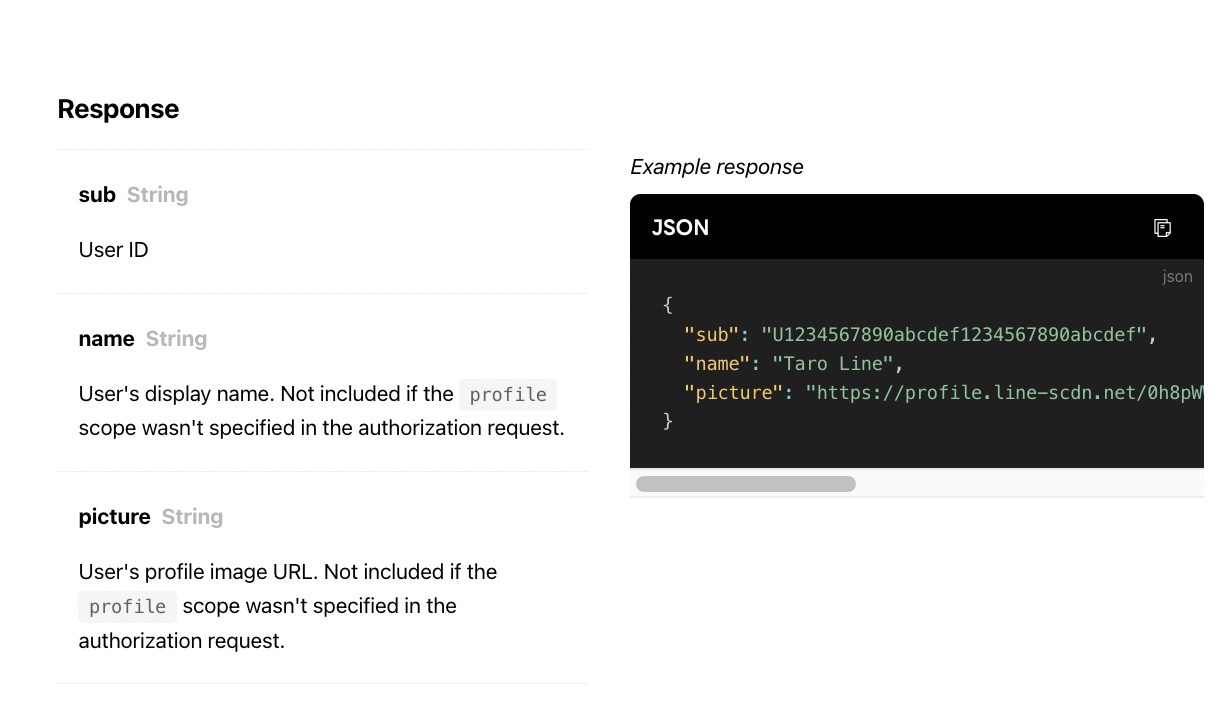Click the U1234567890abcdef user ID value in the code

tap(953, 334)
